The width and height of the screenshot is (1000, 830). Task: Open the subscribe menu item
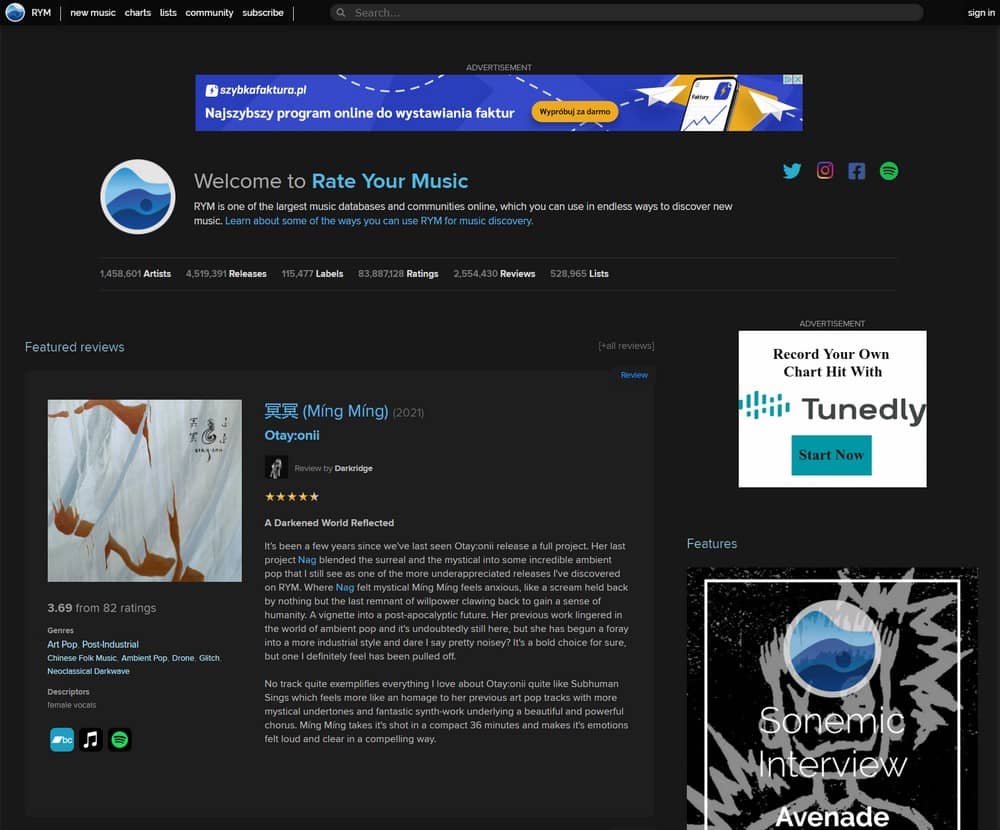[263, 13]
